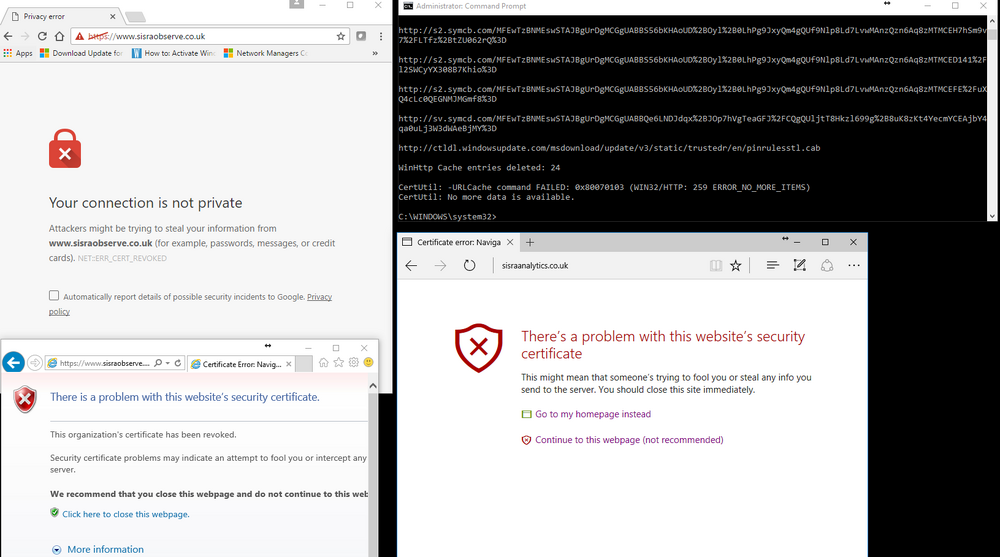Click Chrome profile icon in title bar

pos(297,4)
